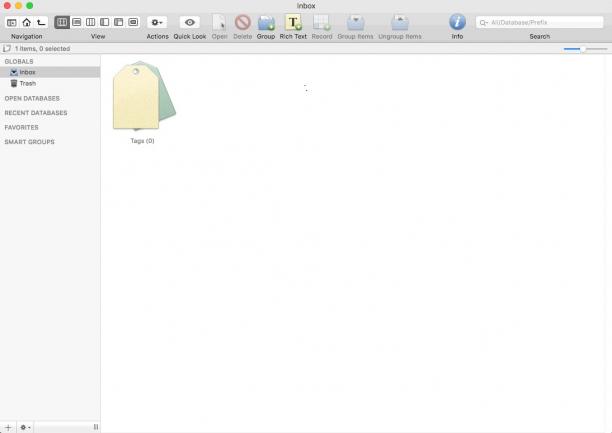Open the Info panel
This screenshot has height=433, width=612.
click(x=457, y=22)
